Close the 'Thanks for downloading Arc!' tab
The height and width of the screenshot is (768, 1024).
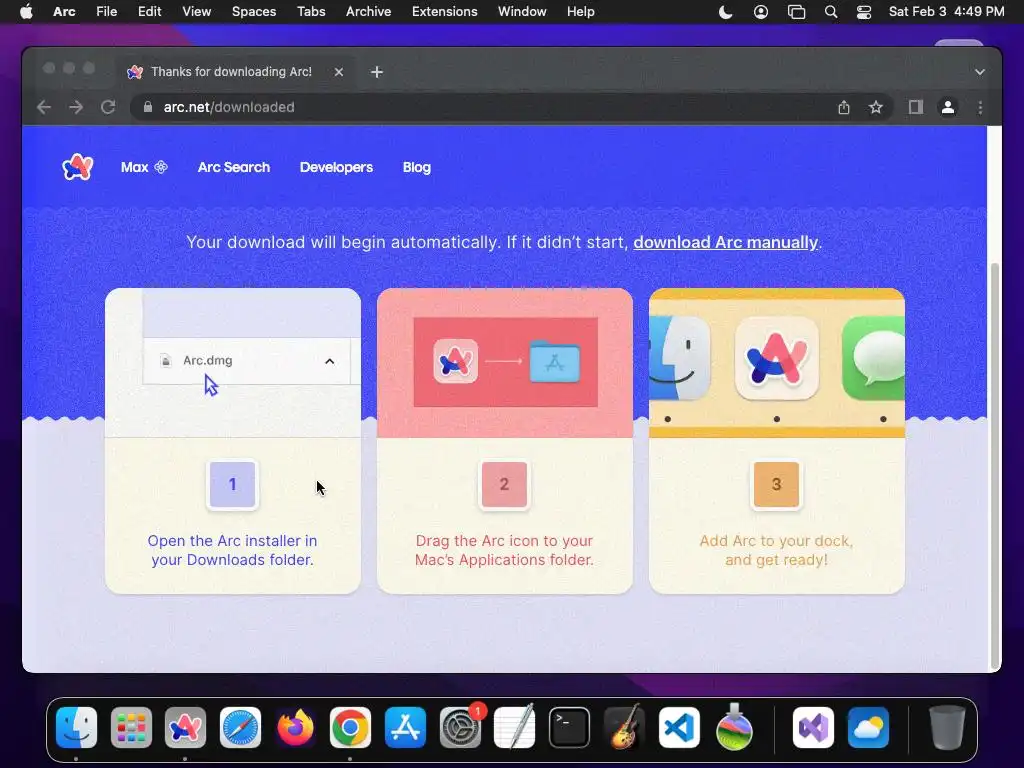(x=338, y=72)
